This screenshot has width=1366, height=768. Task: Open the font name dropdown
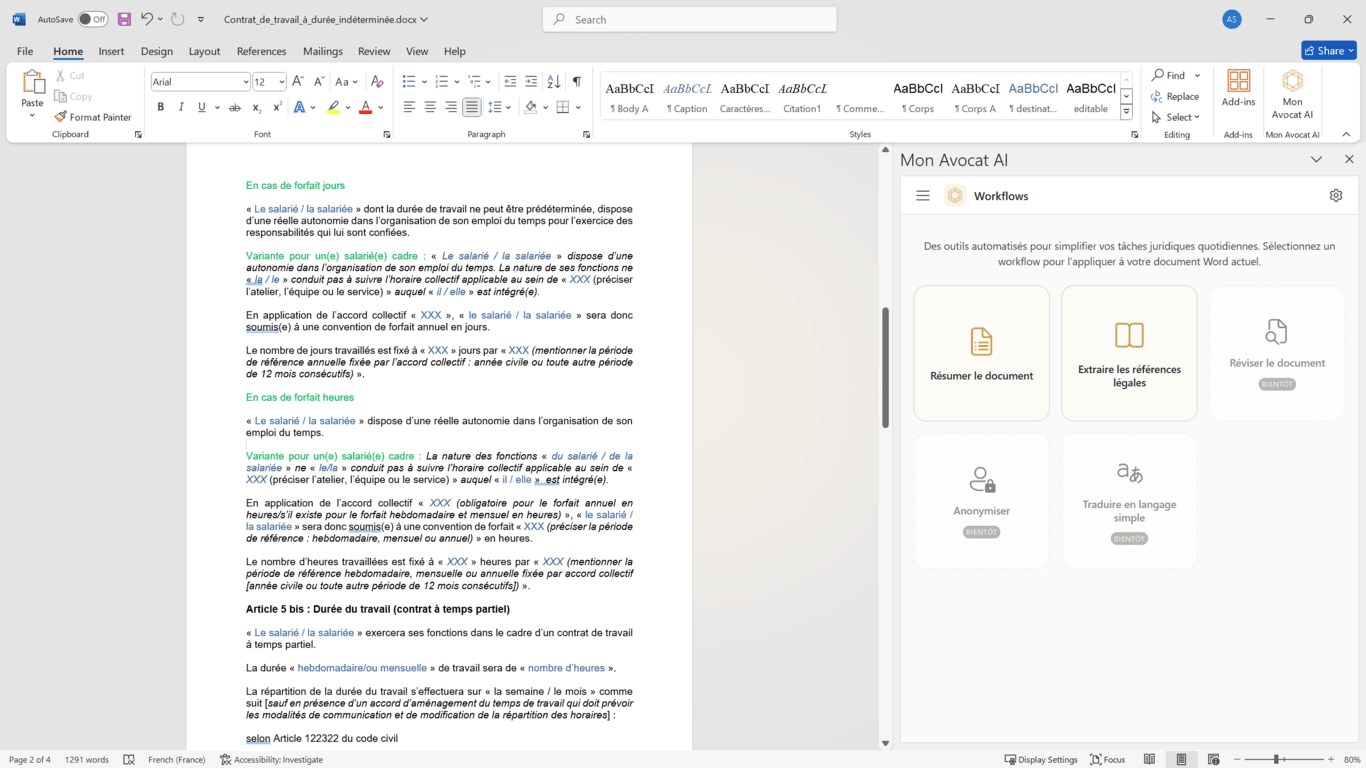246,82
